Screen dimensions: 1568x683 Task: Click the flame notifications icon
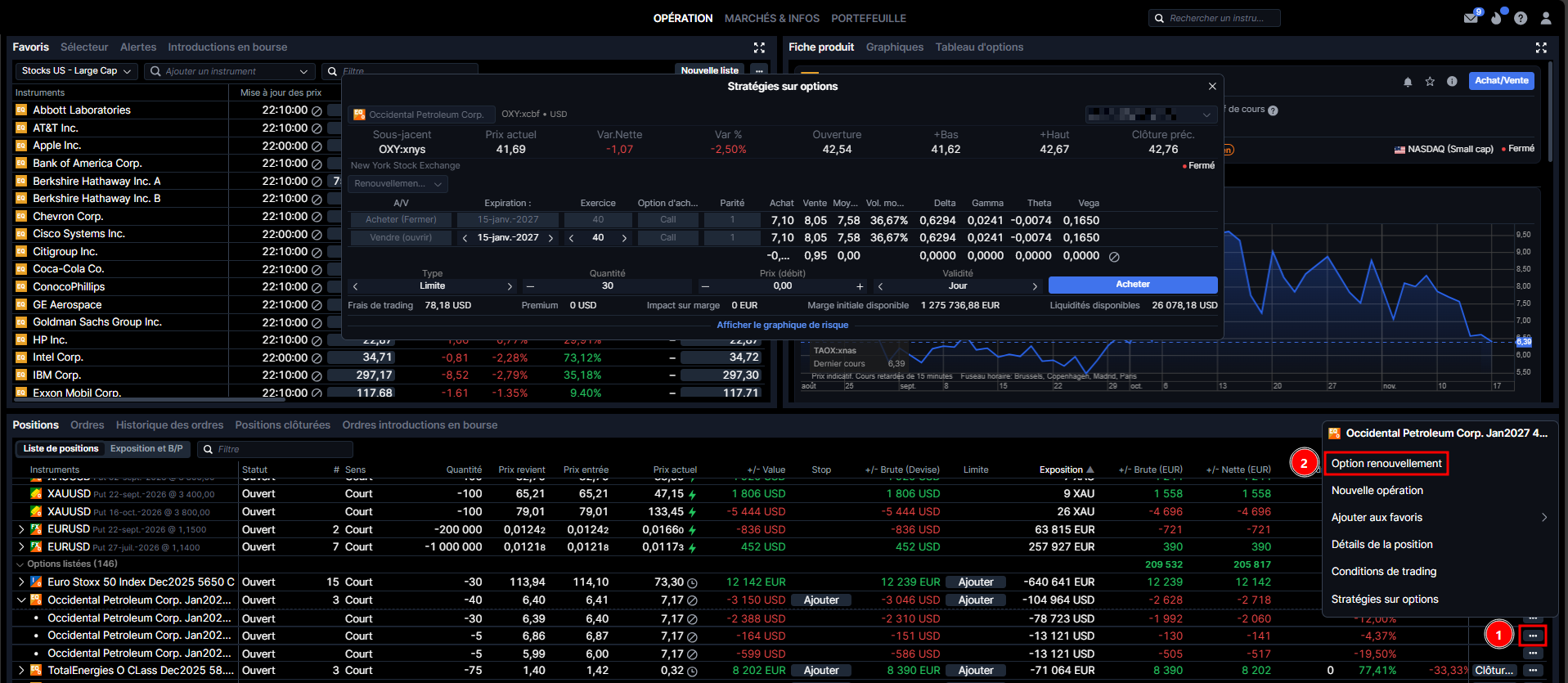click(x=1496, y=18)
